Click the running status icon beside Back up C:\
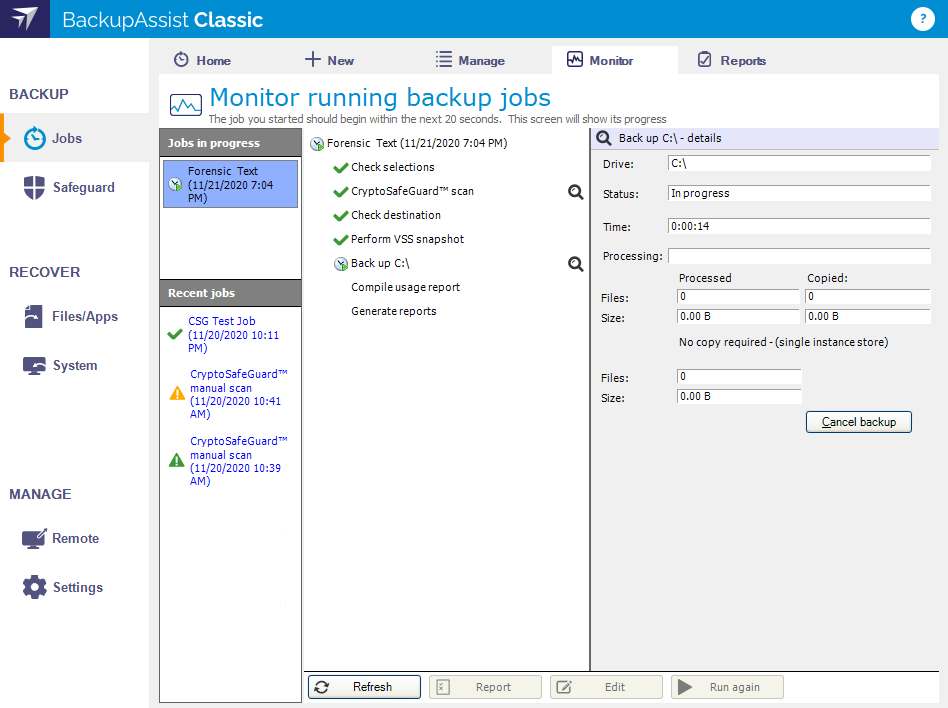948x708 pixels. (x=341, y=264)
